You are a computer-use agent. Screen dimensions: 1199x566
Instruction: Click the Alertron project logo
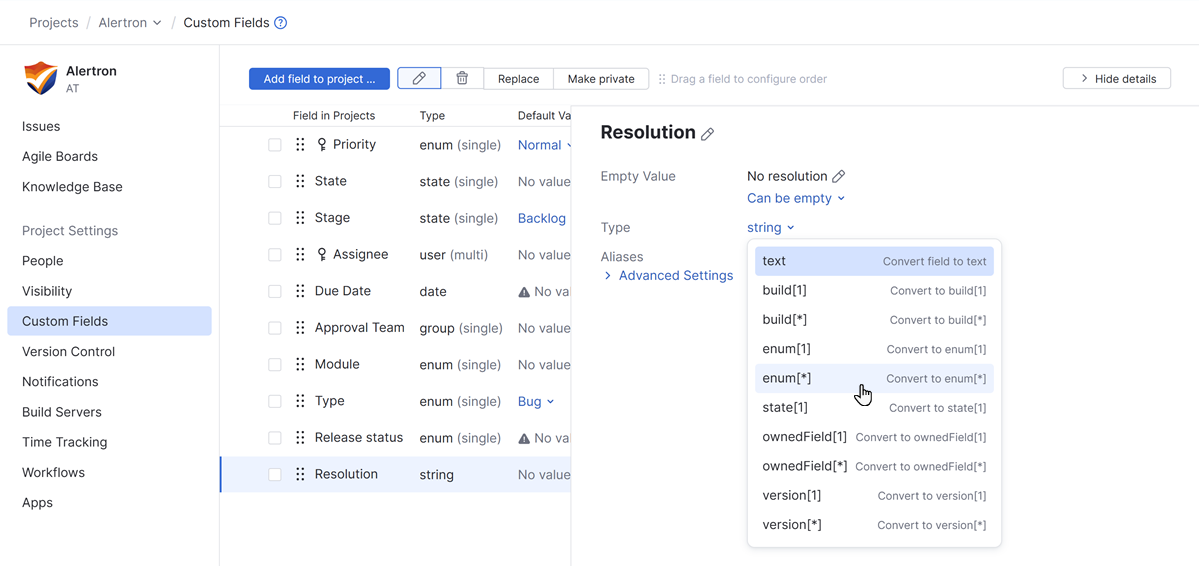(x=41, y=78)
